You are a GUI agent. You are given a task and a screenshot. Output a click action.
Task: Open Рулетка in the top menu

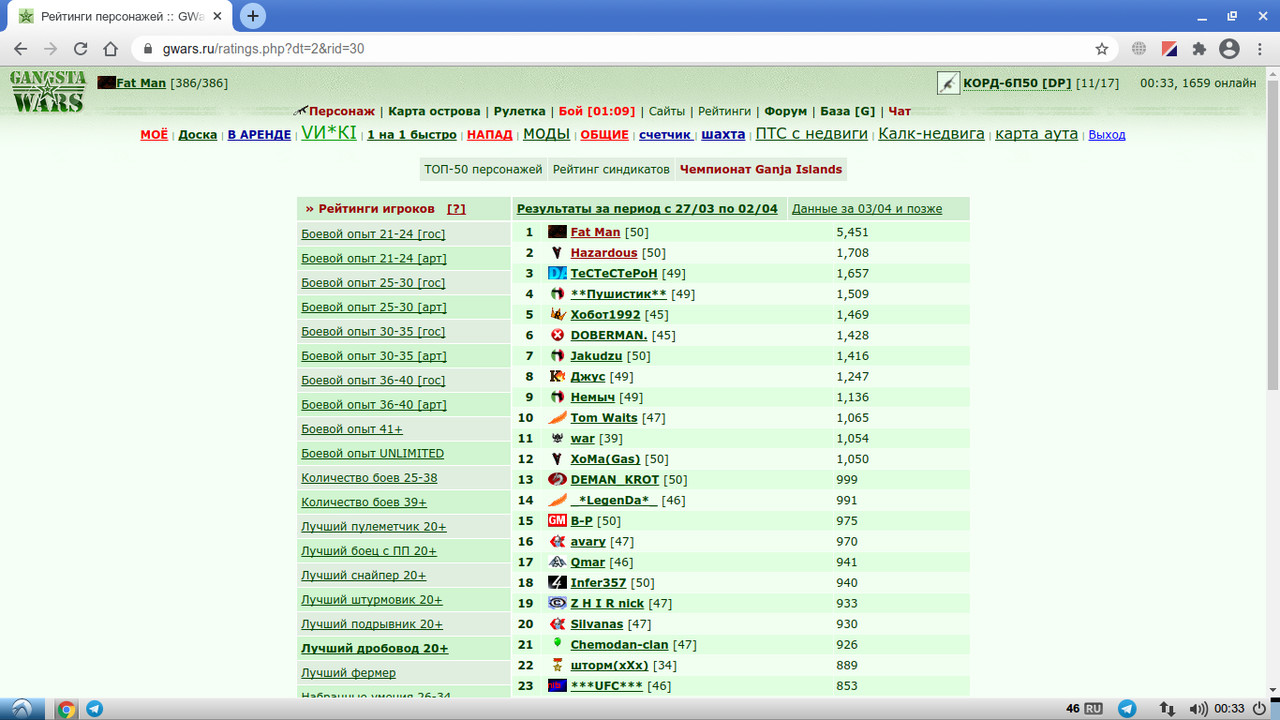(x=519, y=111)
